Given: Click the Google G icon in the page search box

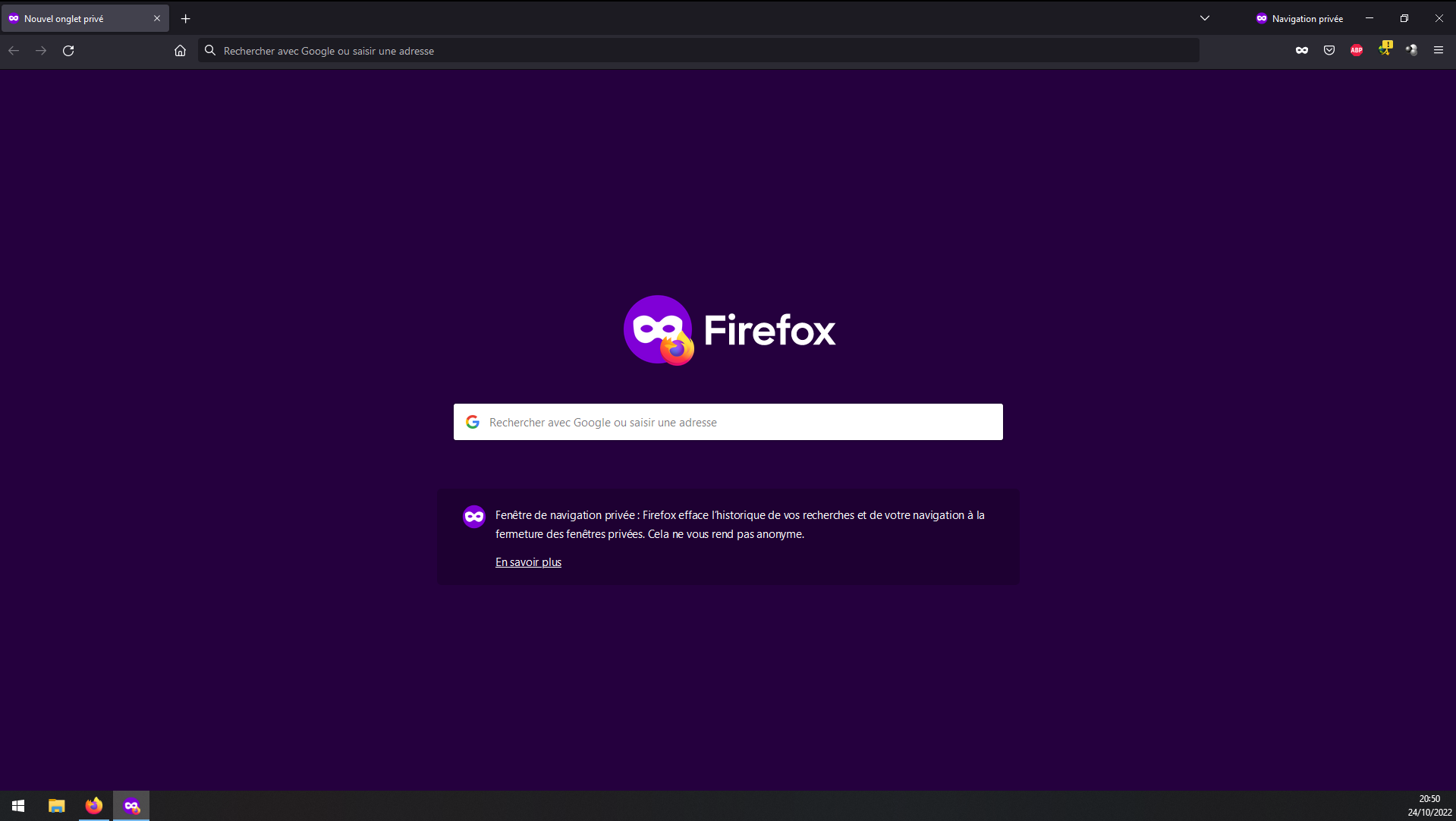Looking at the screenshot, I should tap(473, 422).
